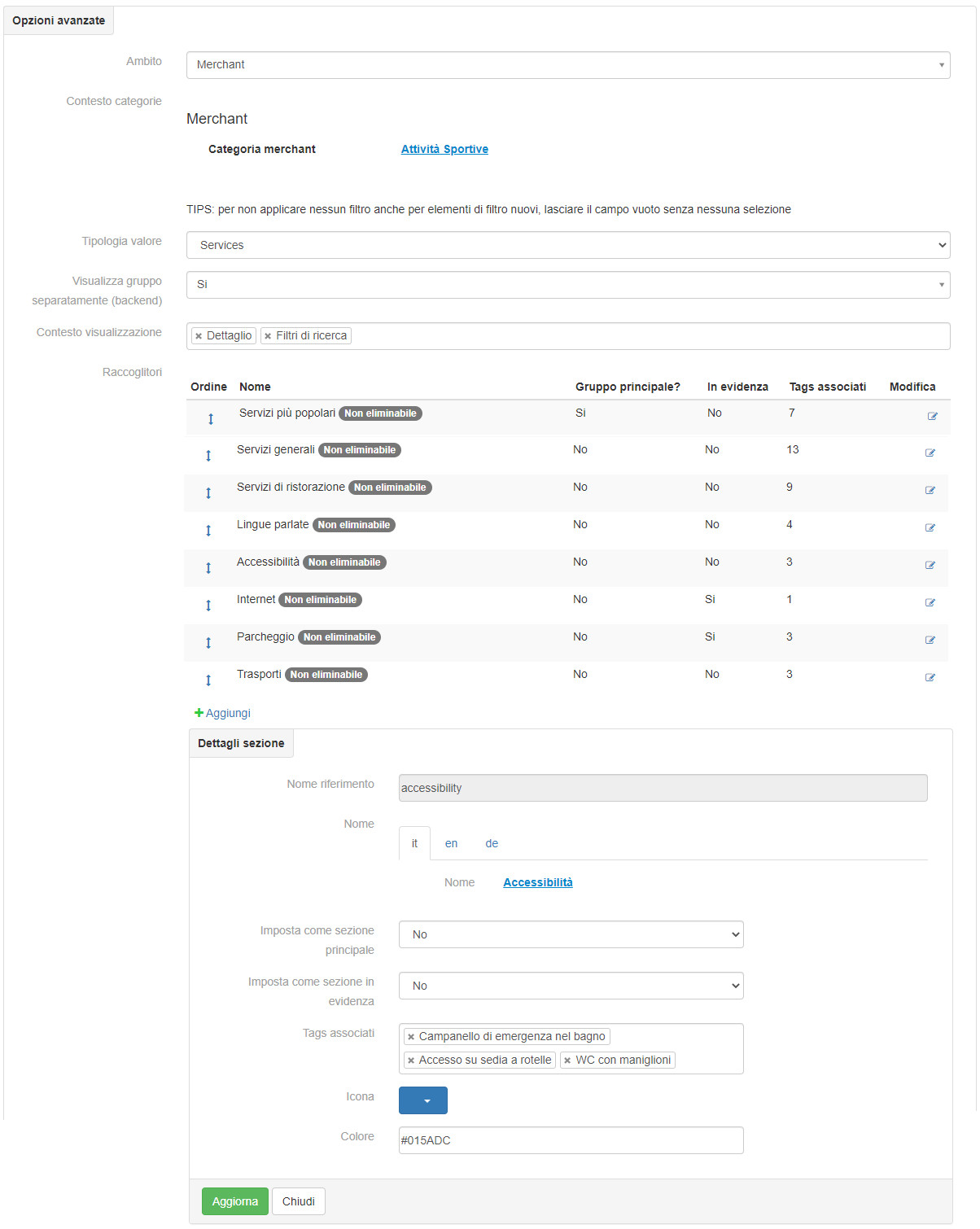Edit the Servizi di ristorazione row
Screen dimensions: 980x1229
pyautogui.click(x=930, y=490)
